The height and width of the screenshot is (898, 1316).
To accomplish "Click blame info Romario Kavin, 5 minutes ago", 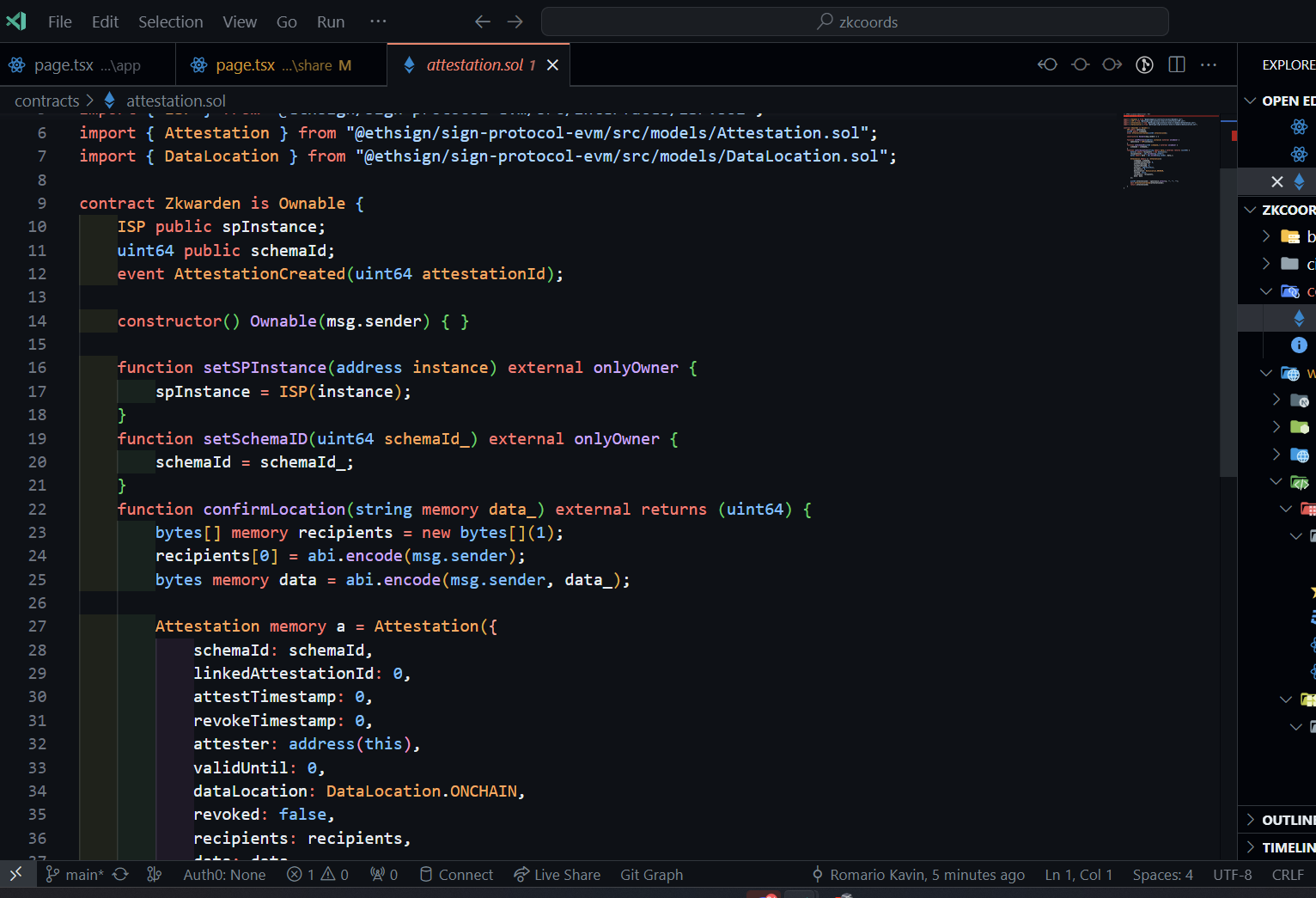I will click(918, 875).
